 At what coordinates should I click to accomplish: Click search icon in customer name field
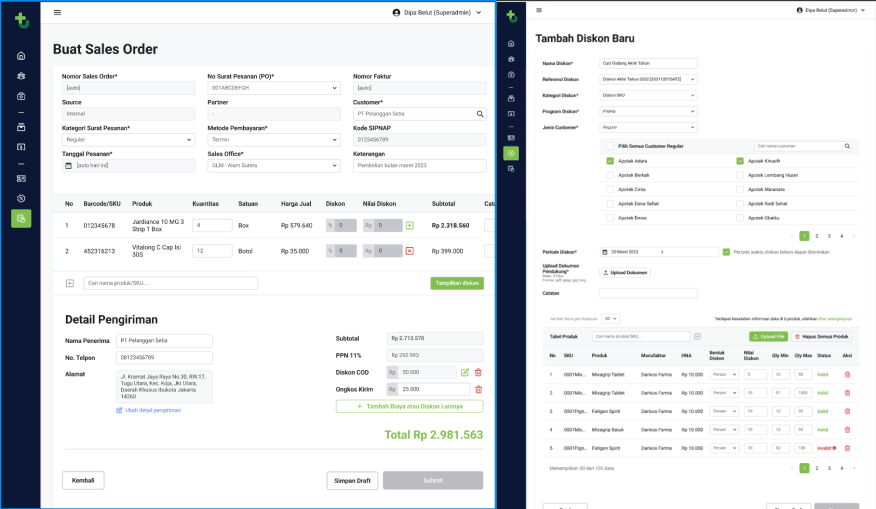tap(847, 146)
